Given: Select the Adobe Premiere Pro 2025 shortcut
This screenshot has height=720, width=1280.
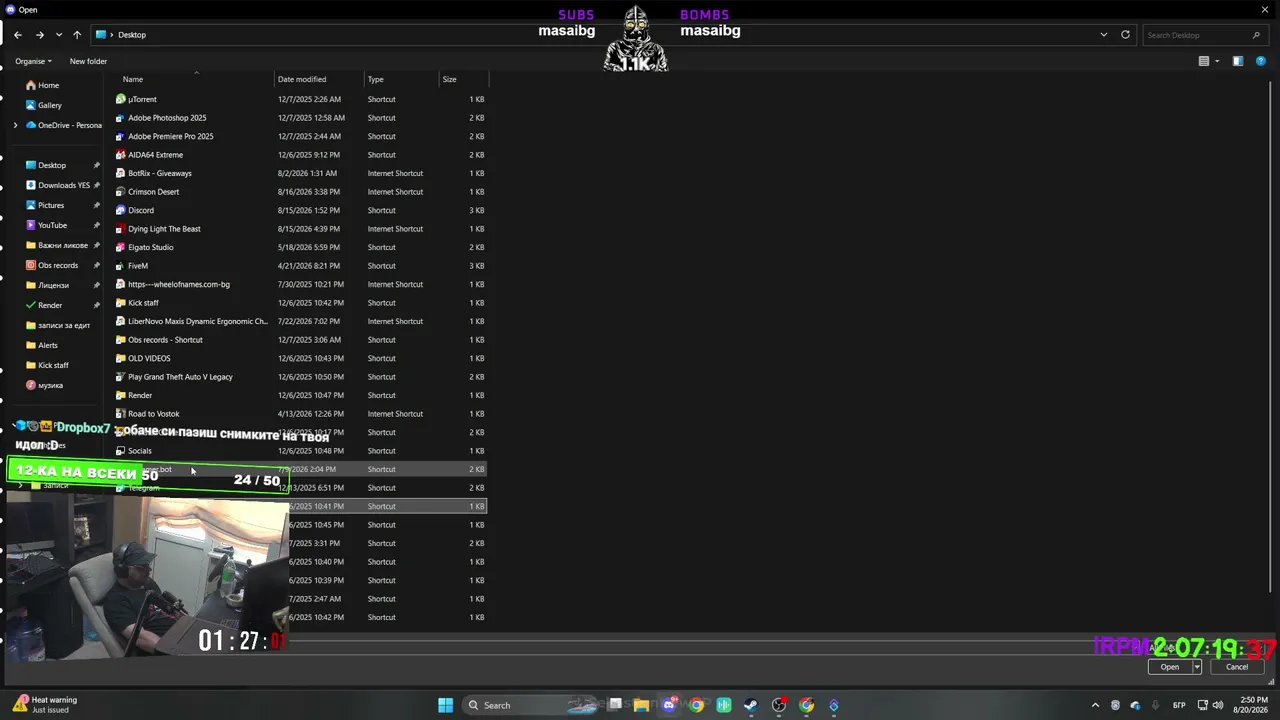Looking at the screenshot, I should point(170,136).
